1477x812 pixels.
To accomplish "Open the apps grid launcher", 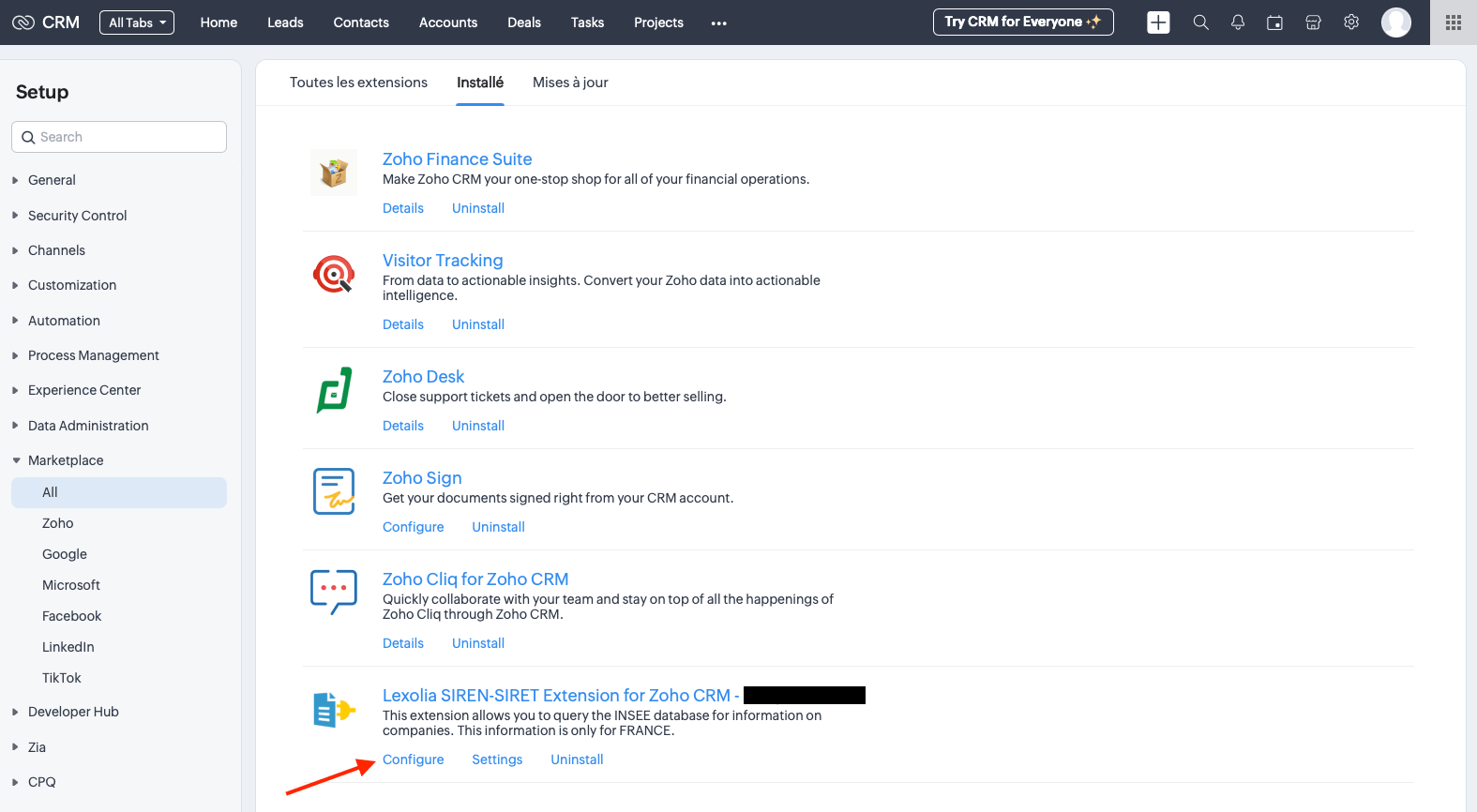I will pyautogui.click(x=1454, y=23).
